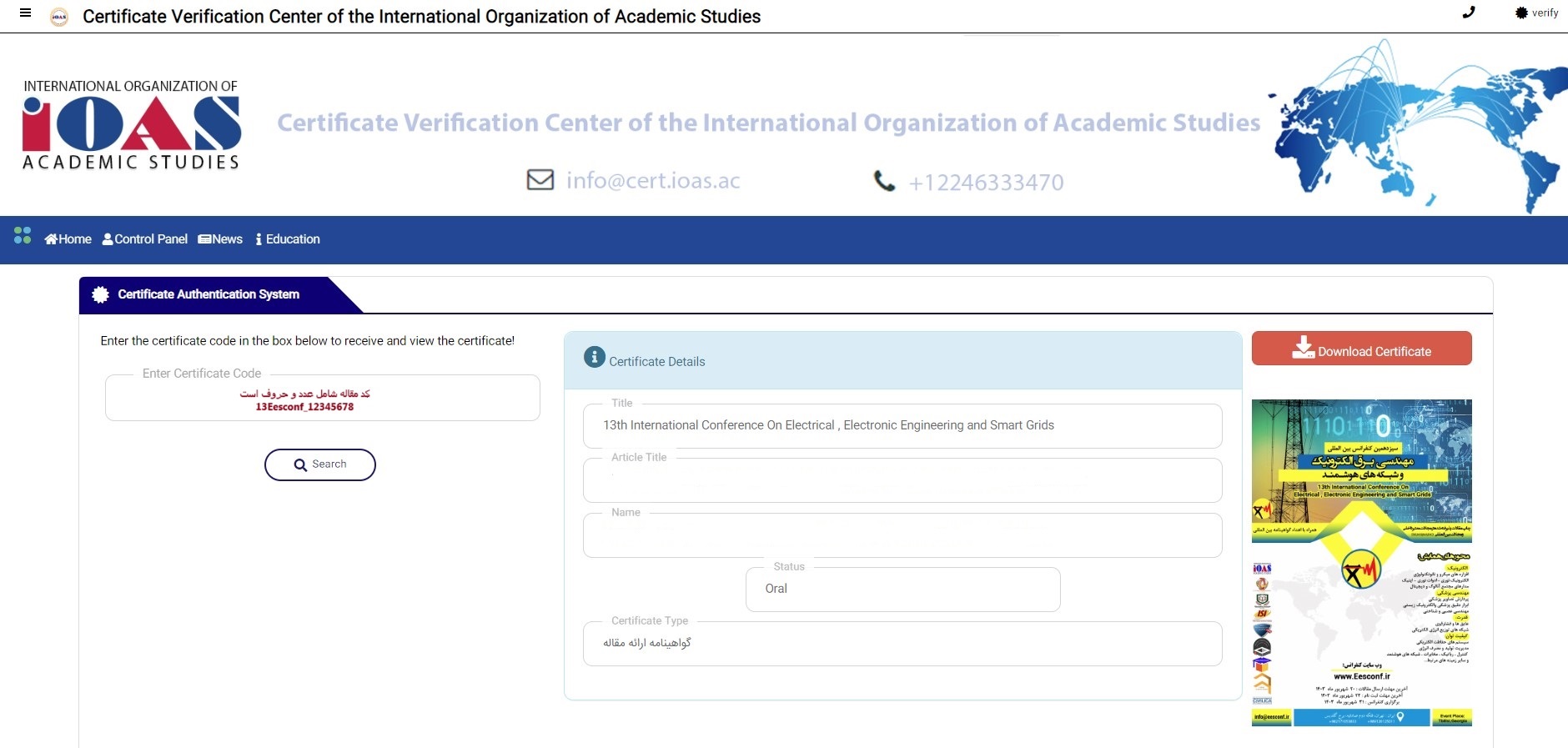Viewport: 1568px width, 748px height.
Task: Click the world map globe graphic
Action: (1417, 125)
